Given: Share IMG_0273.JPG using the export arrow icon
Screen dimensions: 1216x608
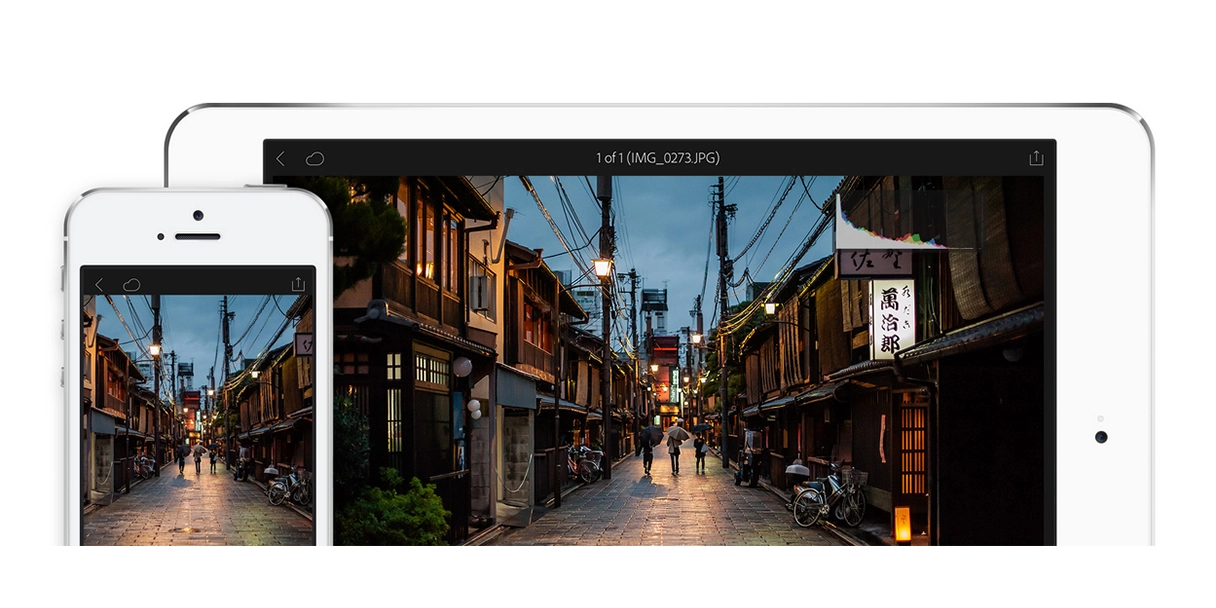Looking at the screenshot, I should [1037, 158].
